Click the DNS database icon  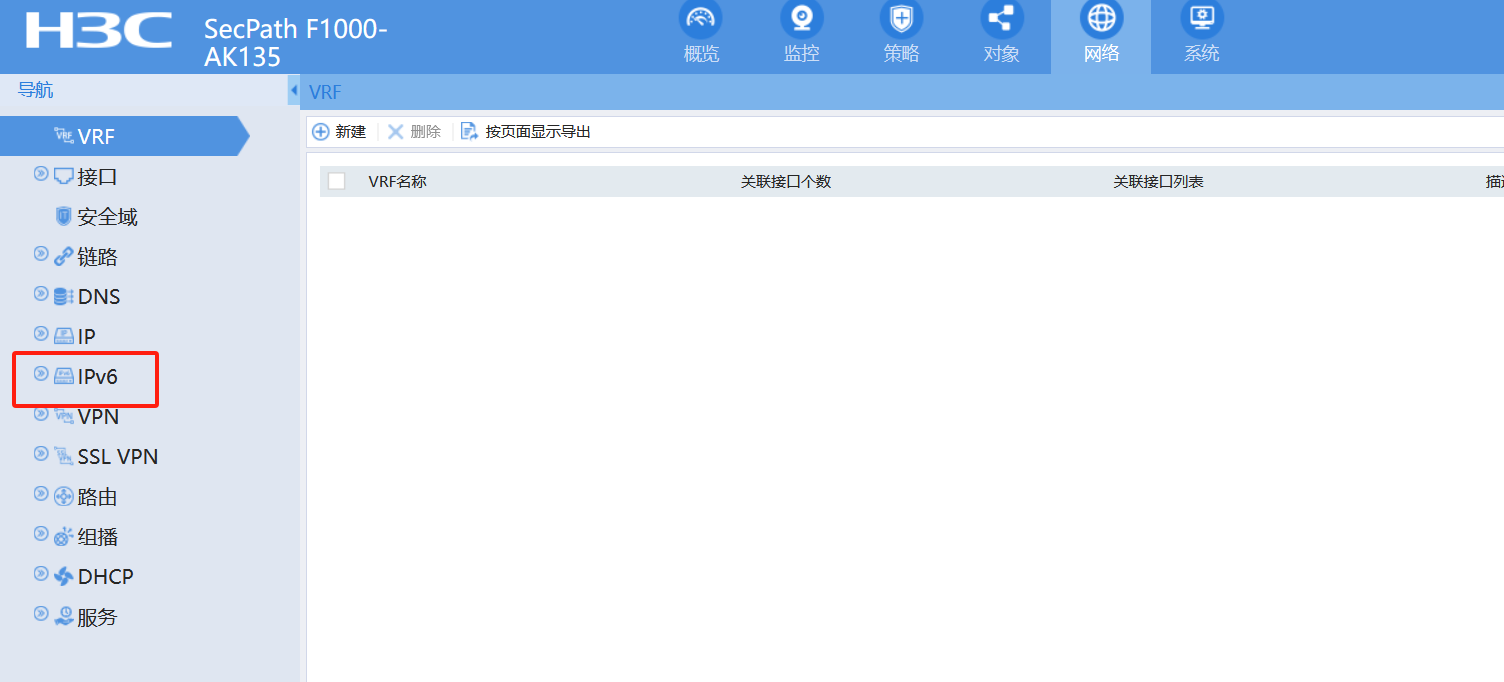pyautogui.click(x=63, y=297)
